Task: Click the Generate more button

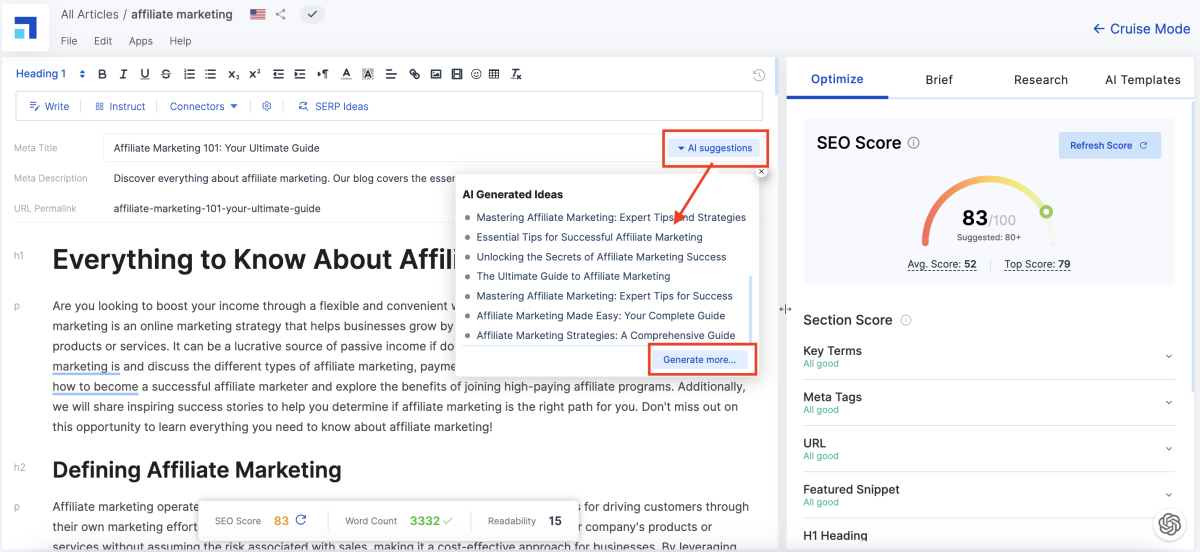Action: click(699, 359)
